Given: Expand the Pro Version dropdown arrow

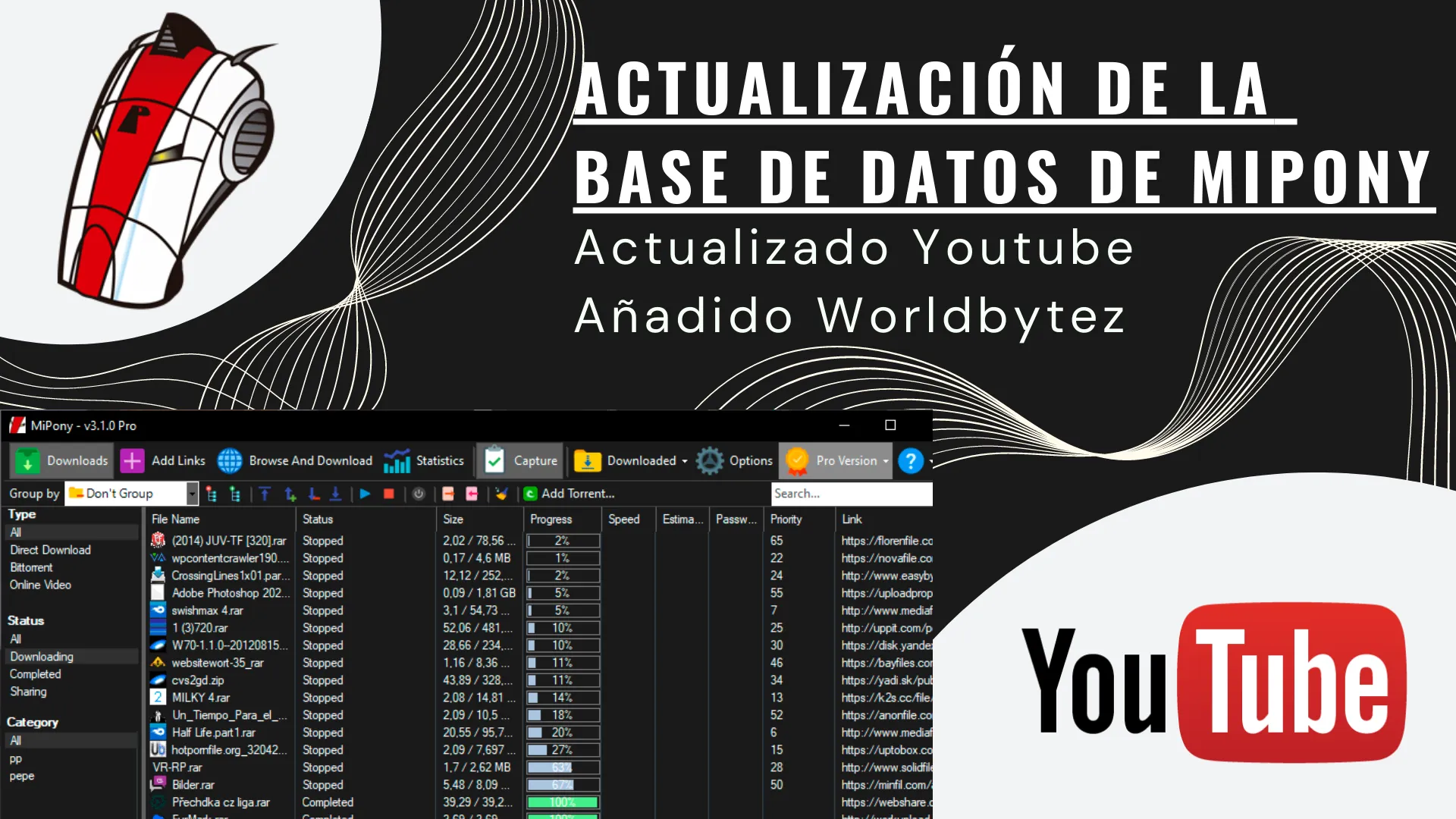Looking at the screenshot, I should coord(885,461).
